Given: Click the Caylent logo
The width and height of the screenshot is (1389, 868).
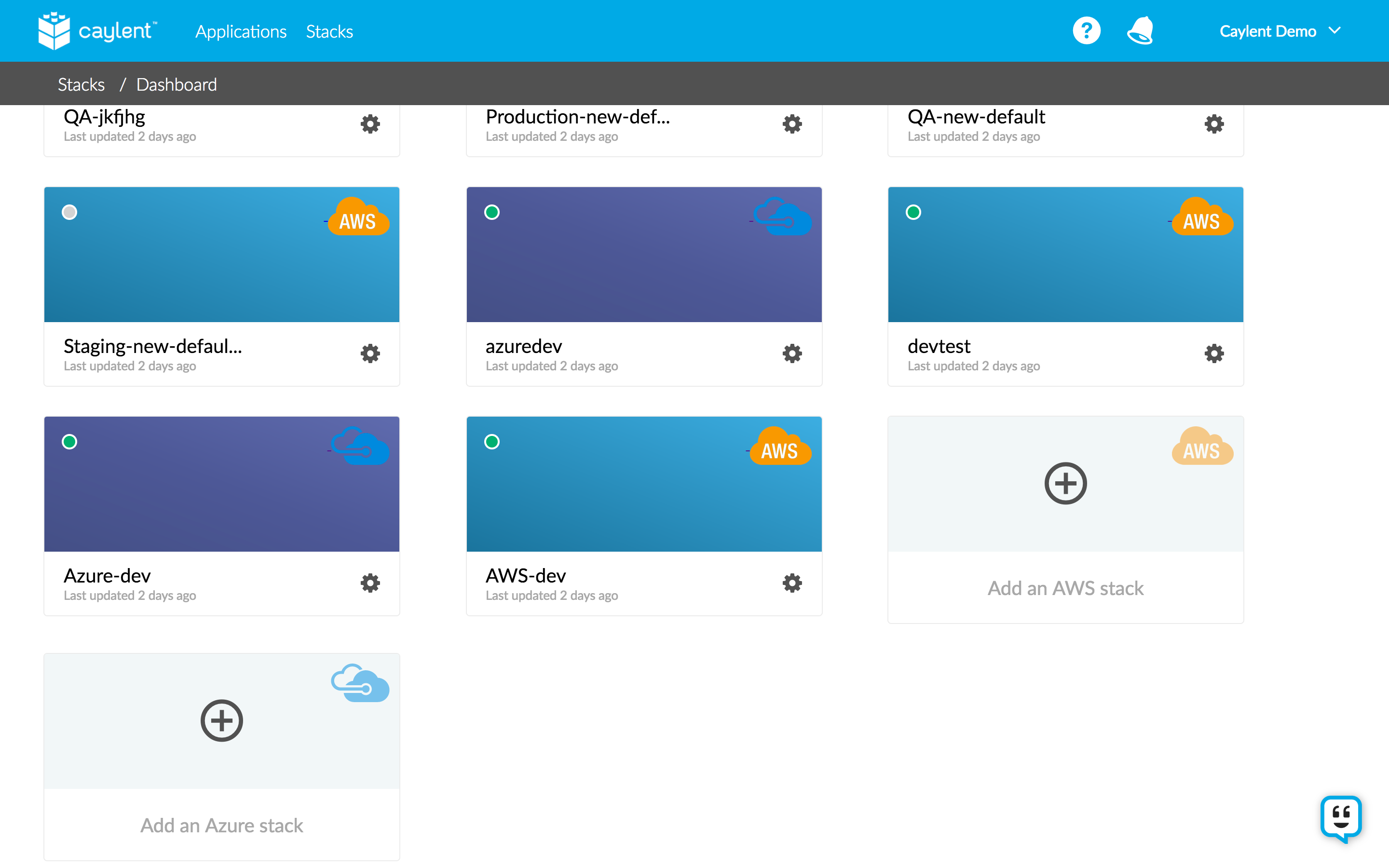Looking at the screenshot, I should [x=97, y=31].
